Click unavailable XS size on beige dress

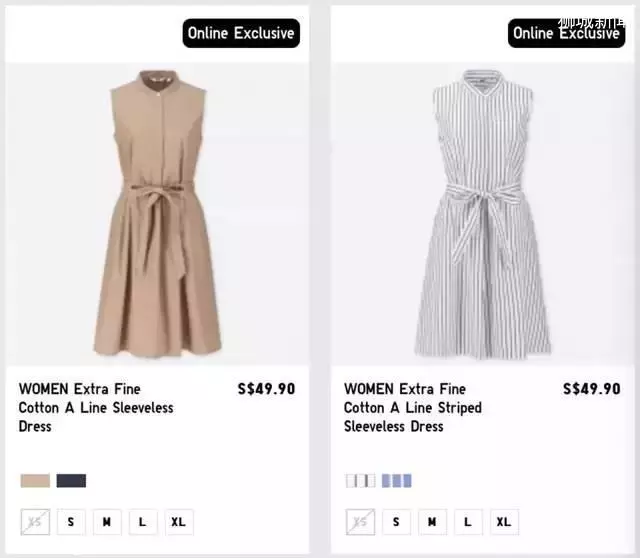pyautogui.click(x=35, y=522)
